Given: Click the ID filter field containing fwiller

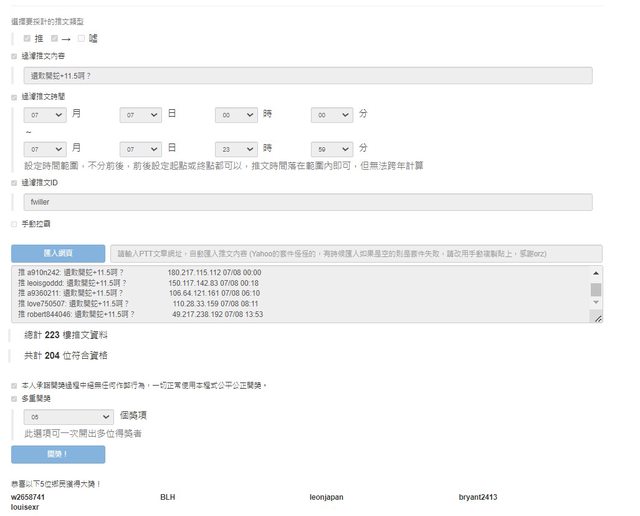Looking at the screenshot, I should [x=308, y=202].
